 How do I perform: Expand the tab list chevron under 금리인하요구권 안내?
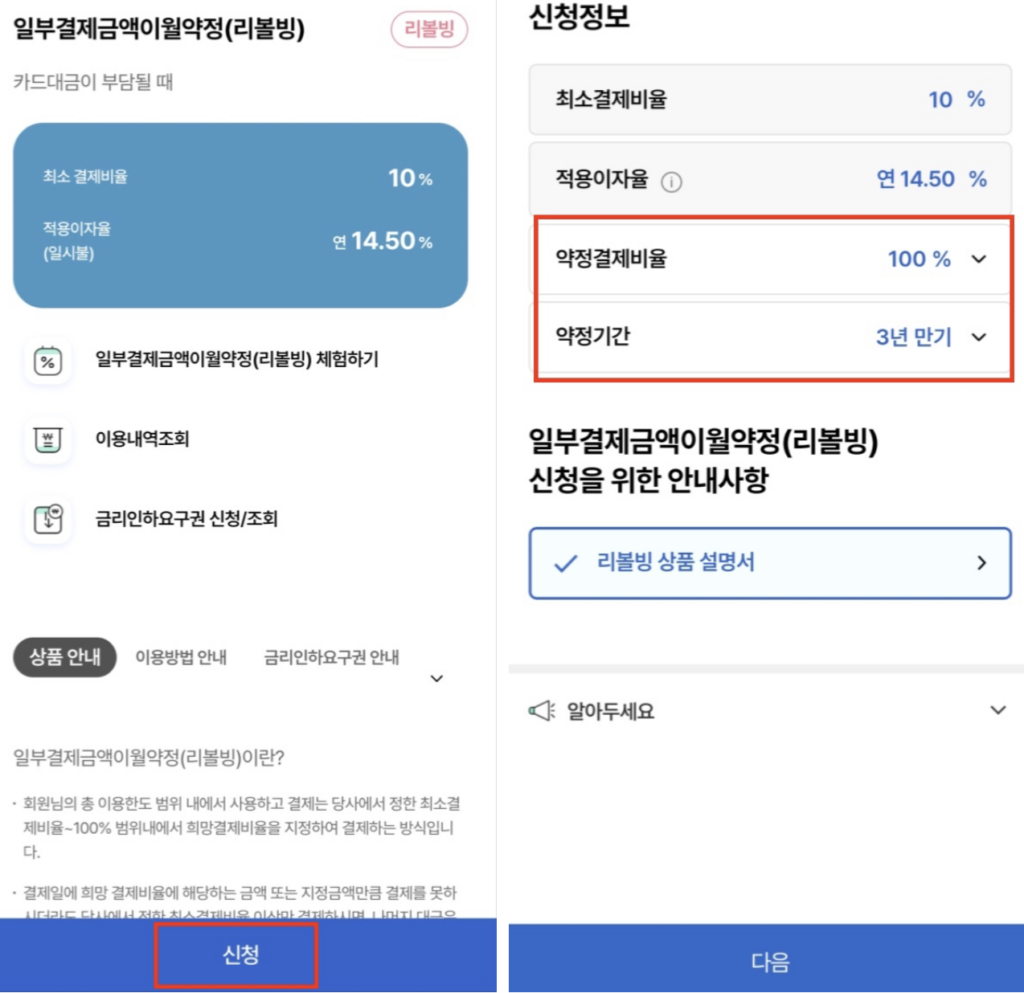click(436, 678)
